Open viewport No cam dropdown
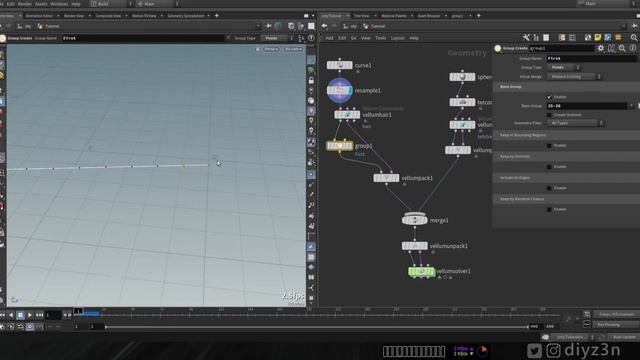Viewport: 640px width, 360px height. tap(293, 49)
